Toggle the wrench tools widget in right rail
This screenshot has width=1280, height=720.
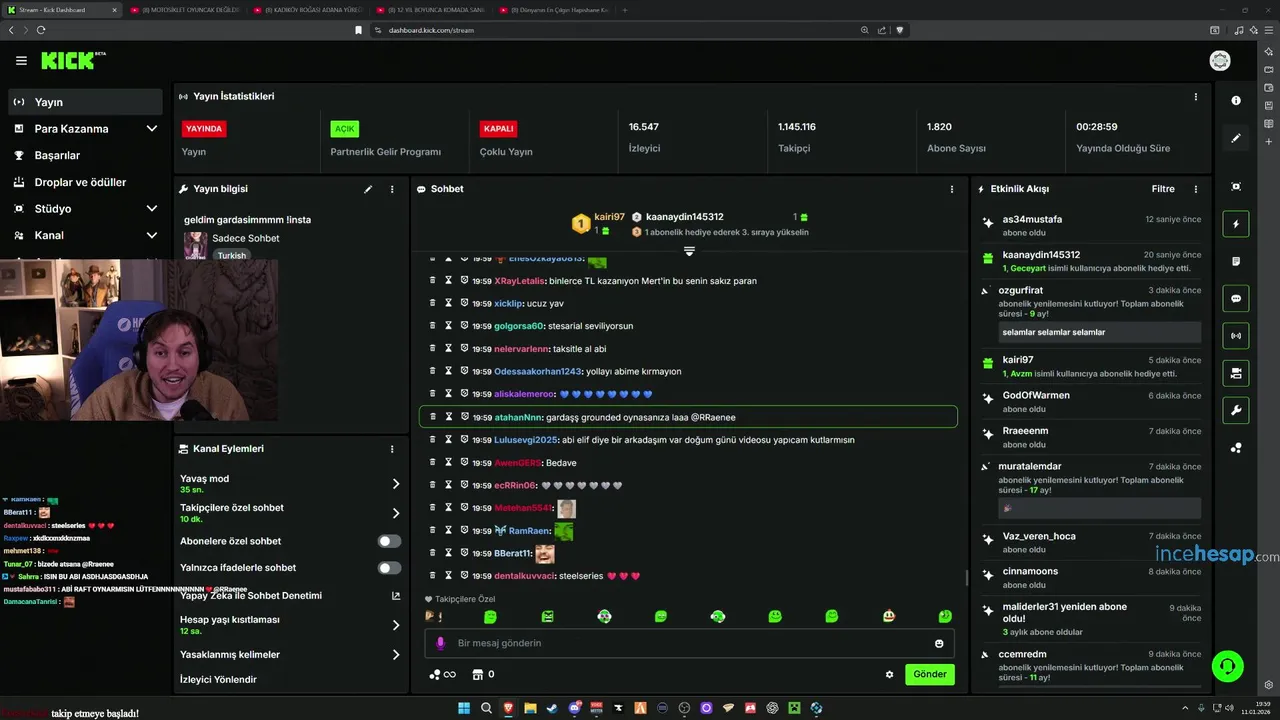1236,410
